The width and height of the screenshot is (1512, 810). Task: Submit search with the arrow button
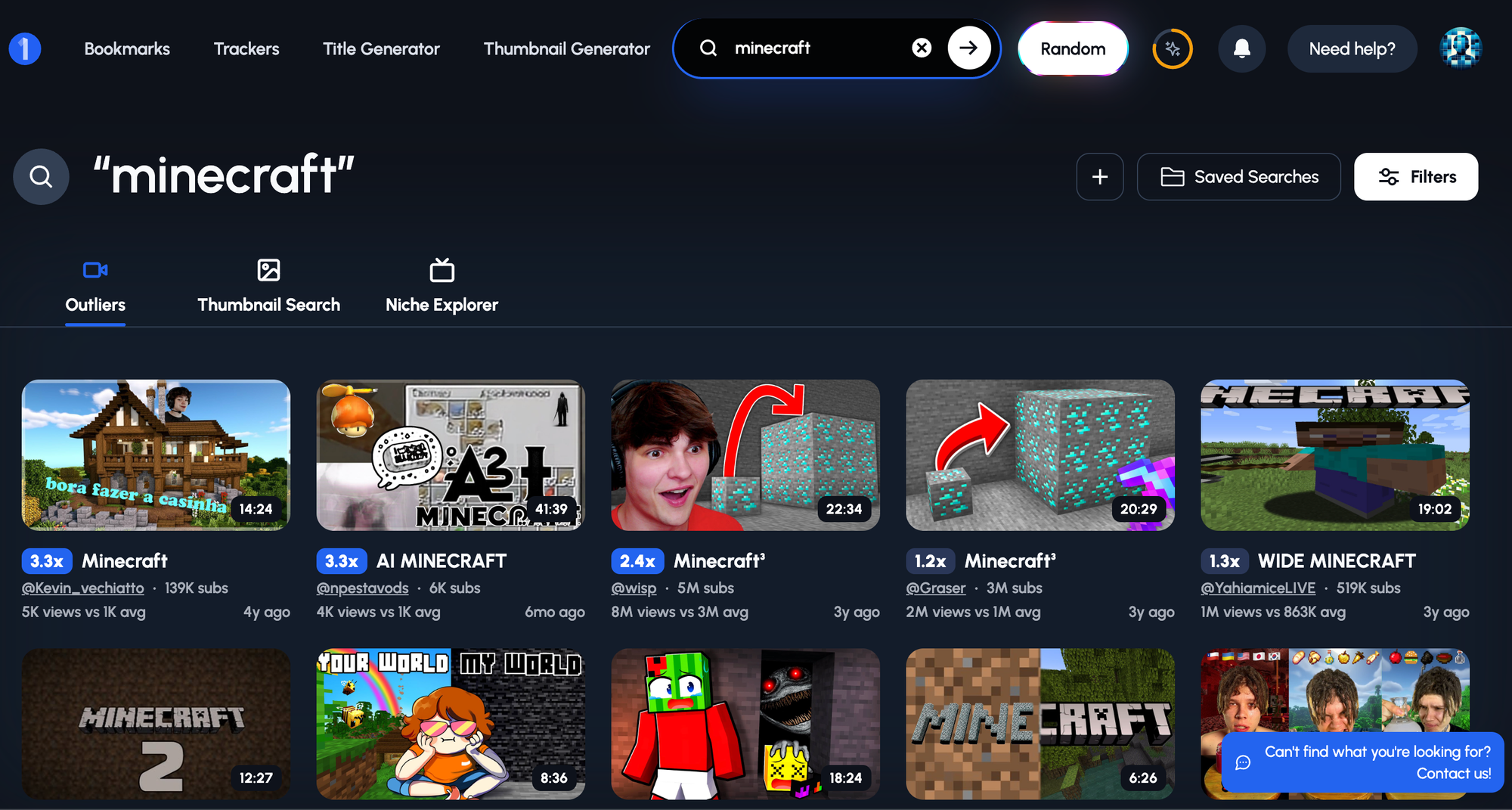coord(968,48)
